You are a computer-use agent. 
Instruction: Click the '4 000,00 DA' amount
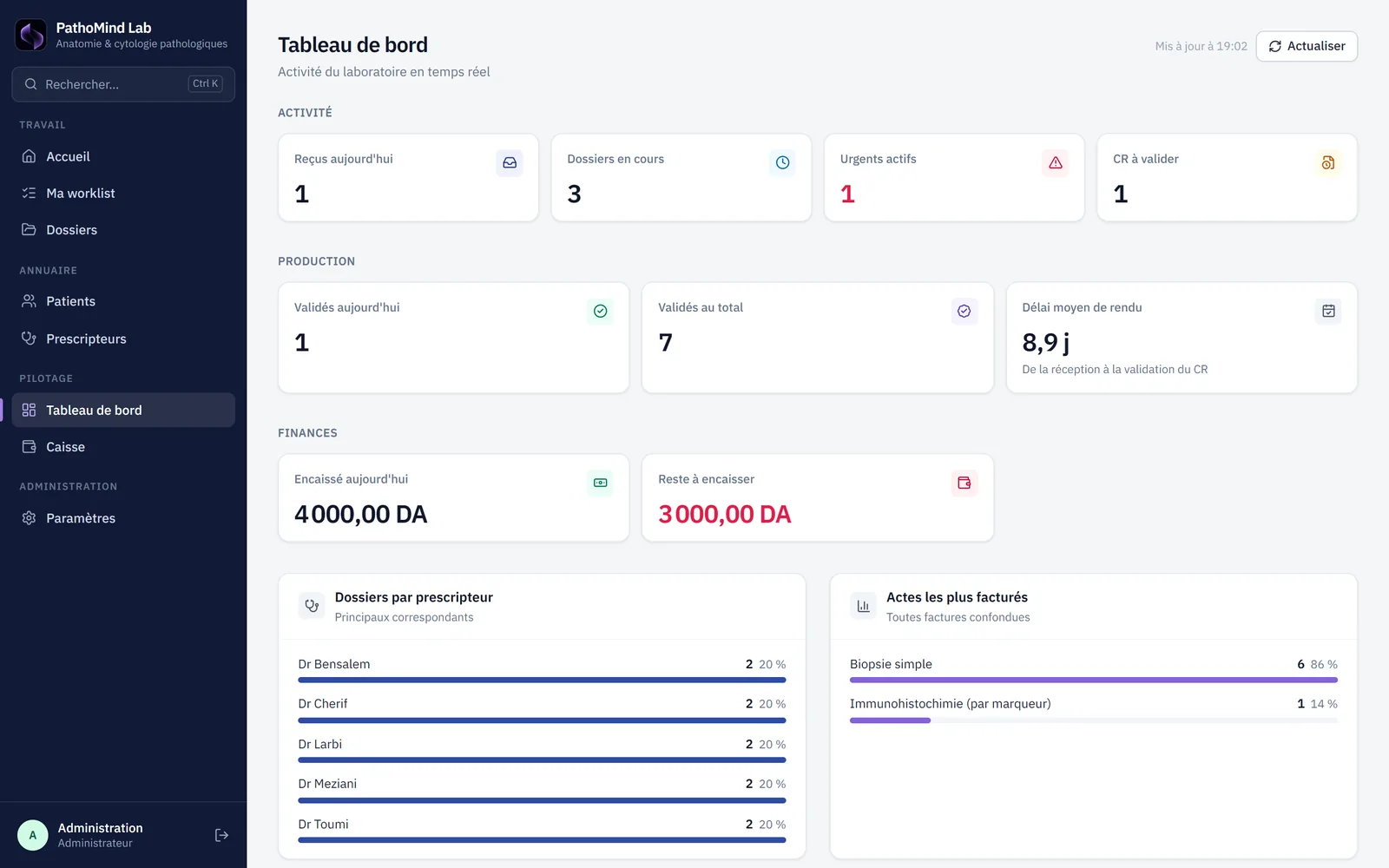click(361, 514)
